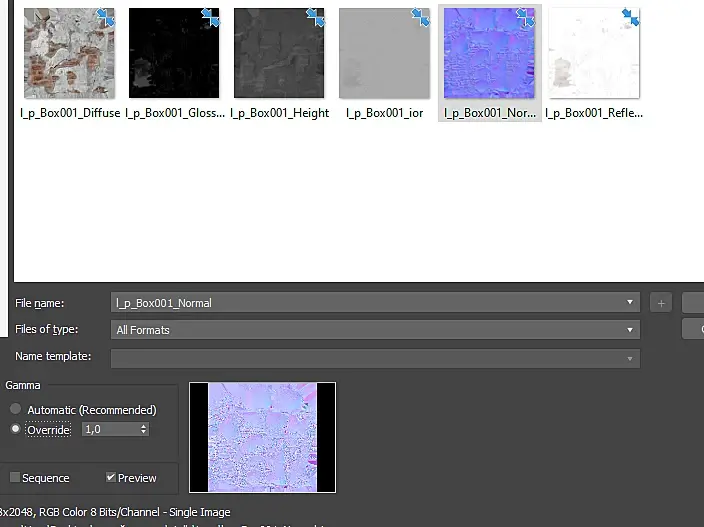Screen dimensions: 704x527
Task: Select Automatic (Recommended) gamma option
Action: [16, 409]
